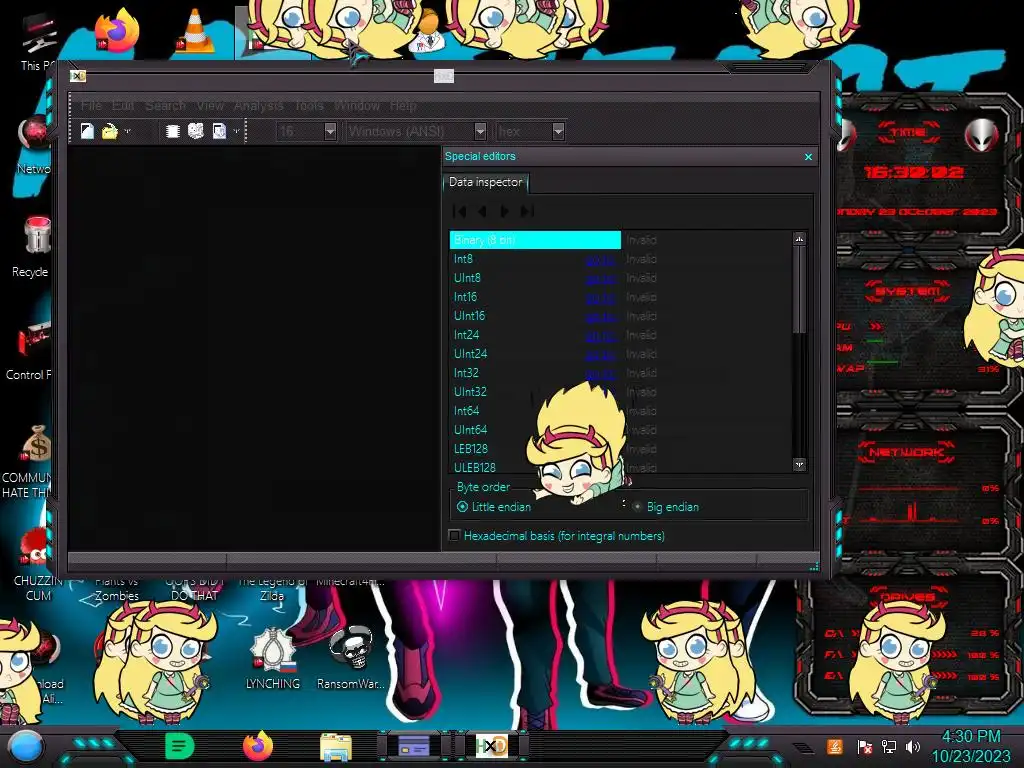Open the Tools menu
The width and height of the screenshot is (1024, 768).
(x=309, y=105)
